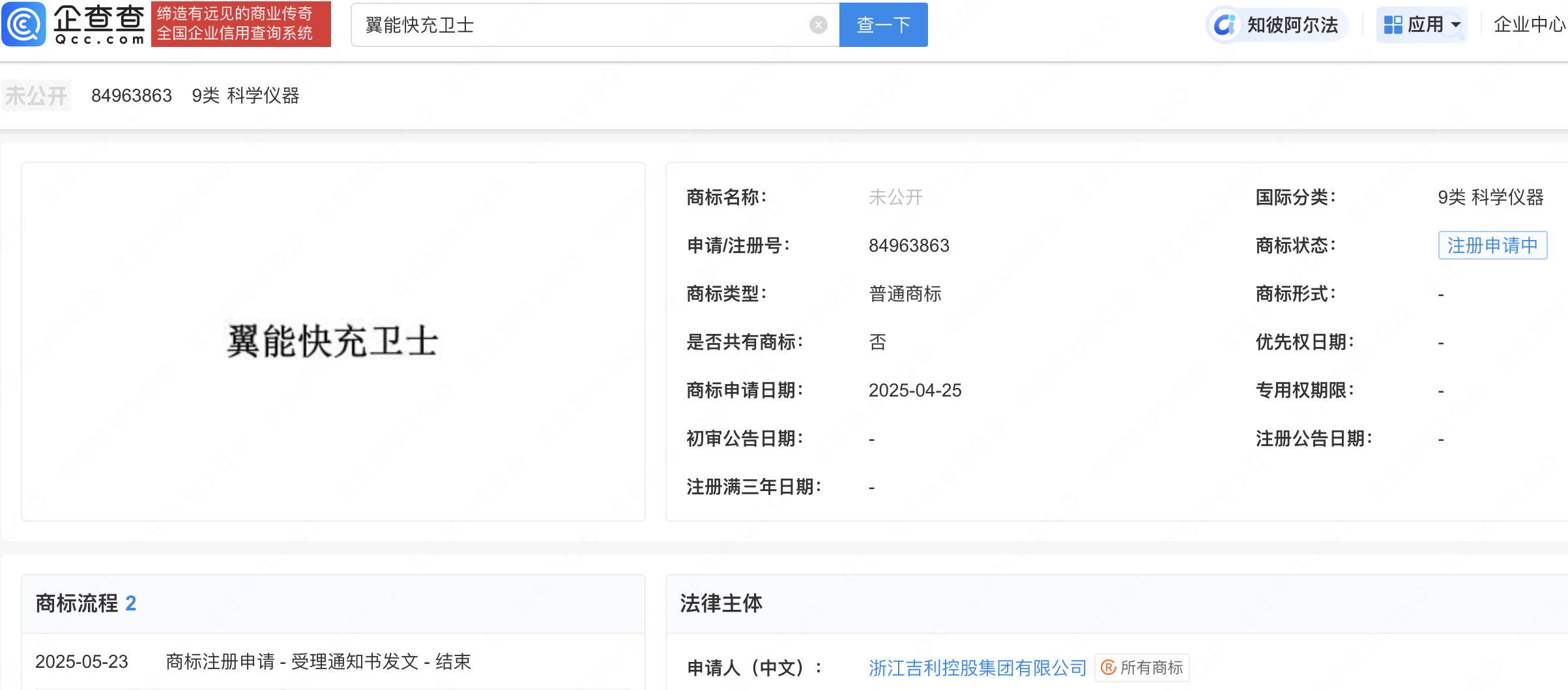Open the 知彼阿尔法 AI assistant
Screen dimensions: 1568x690
(1277, 25)
